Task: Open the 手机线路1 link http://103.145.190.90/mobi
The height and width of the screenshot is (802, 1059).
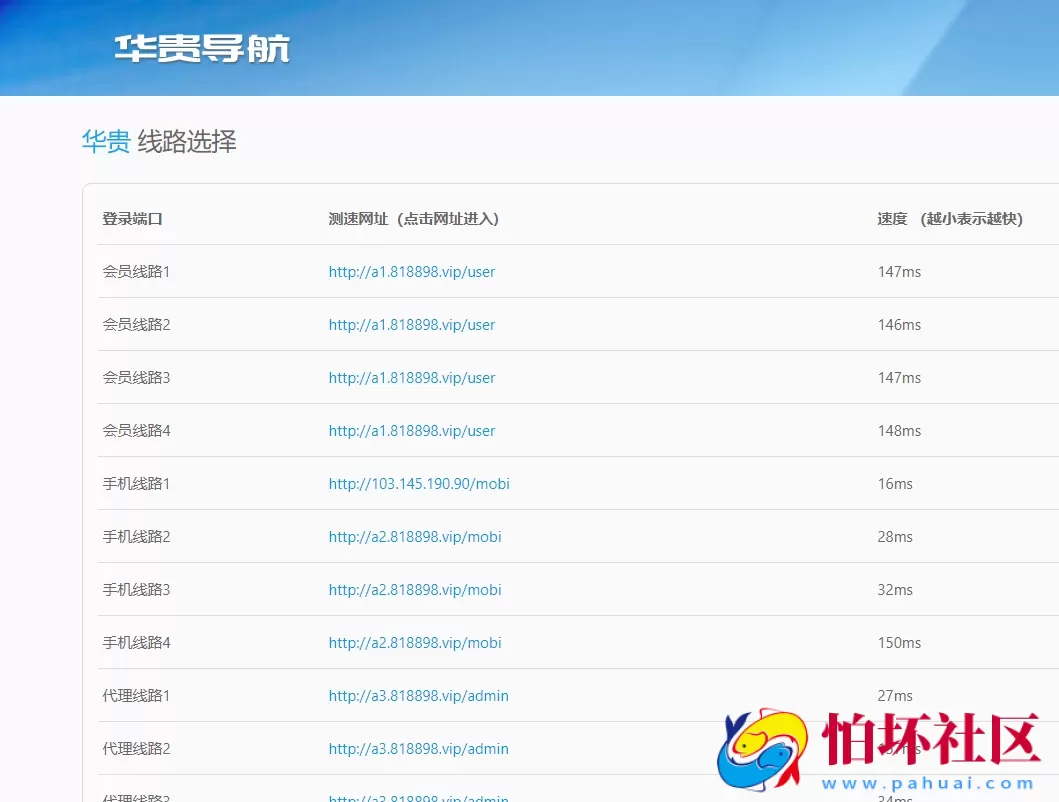Action: pyautogui.click(x=419, y=484)
